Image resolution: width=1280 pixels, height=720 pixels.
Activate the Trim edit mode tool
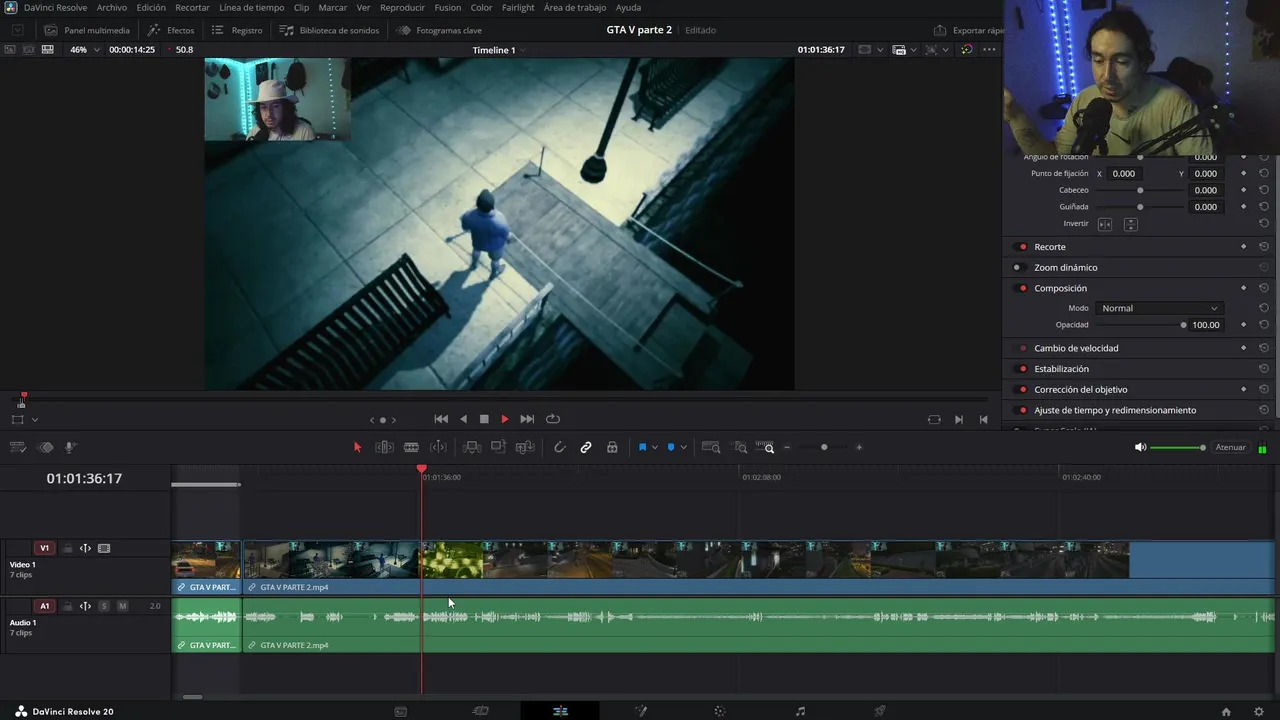pos(384,447)
